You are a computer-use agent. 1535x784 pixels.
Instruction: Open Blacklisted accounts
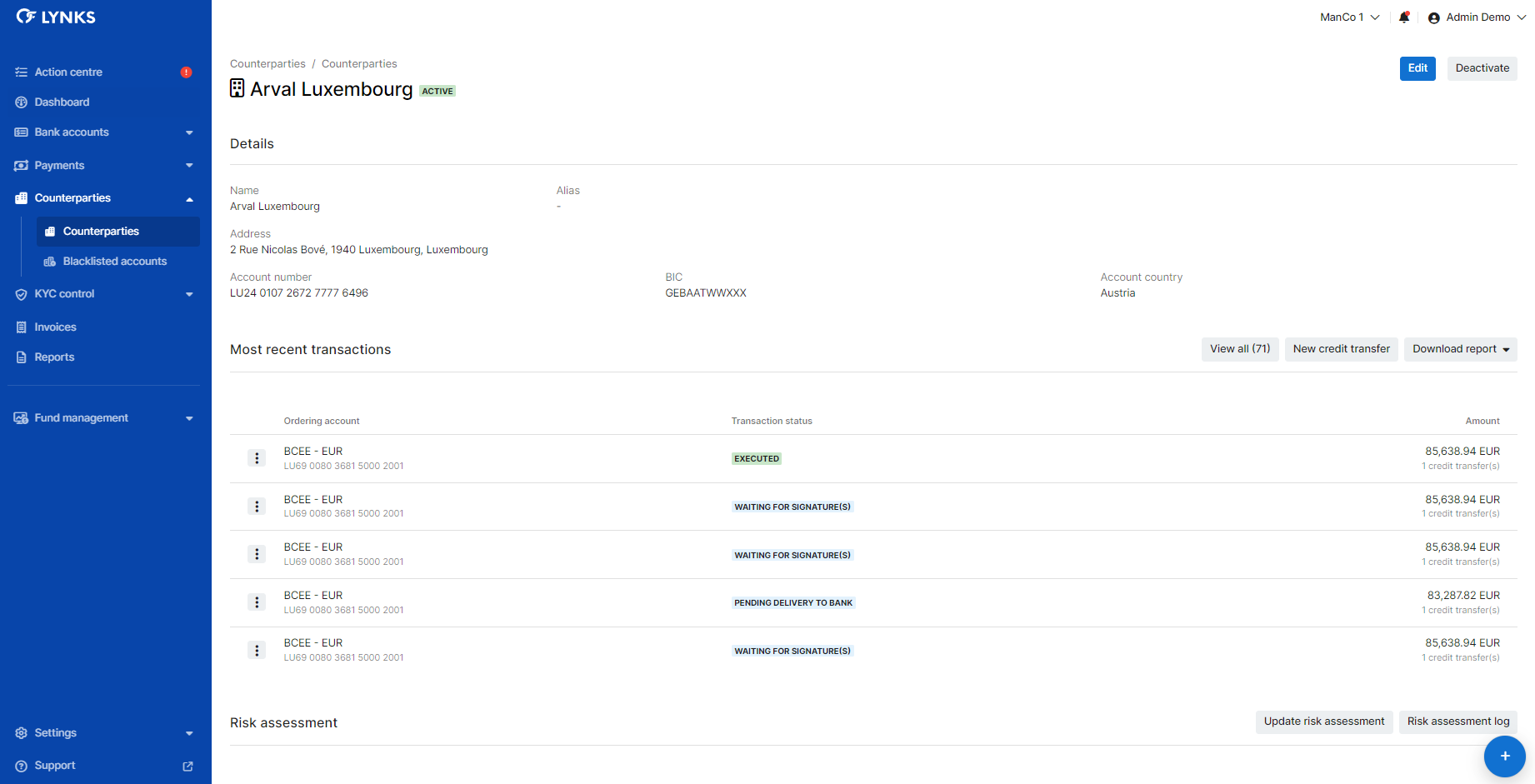[115, 262]
